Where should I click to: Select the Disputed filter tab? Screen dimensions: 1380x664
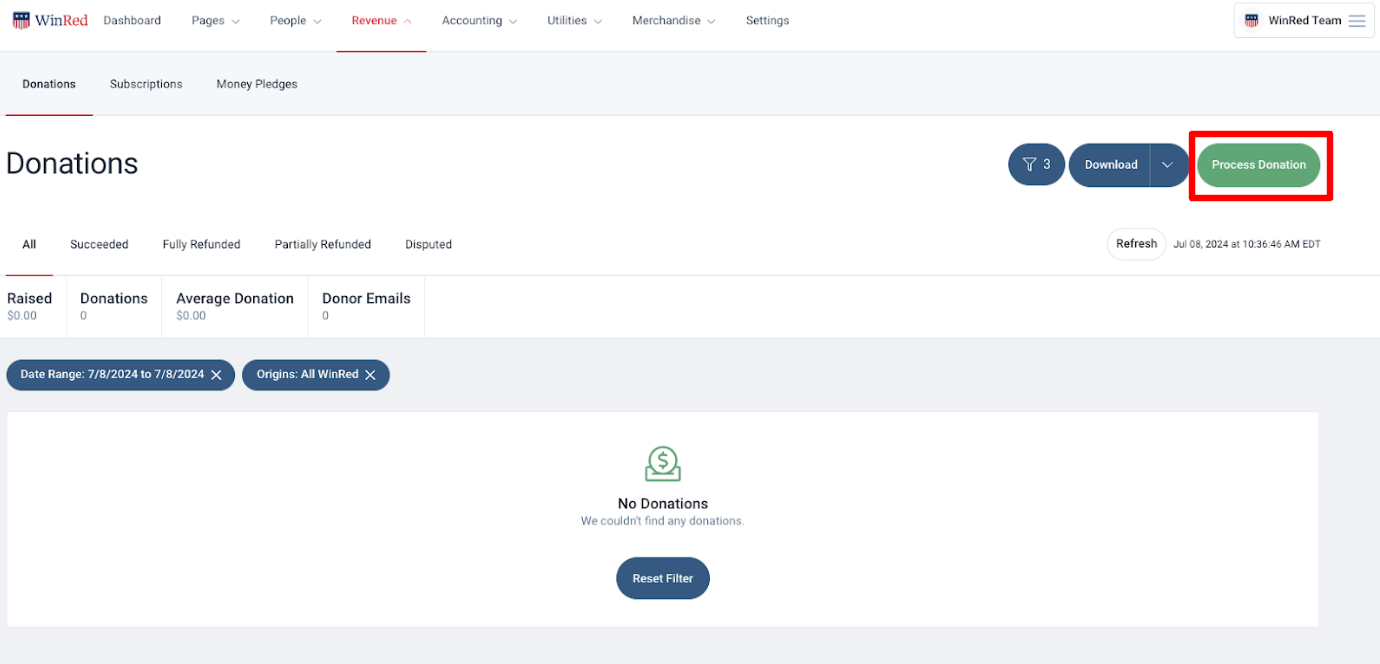click(x=428, y=244)
